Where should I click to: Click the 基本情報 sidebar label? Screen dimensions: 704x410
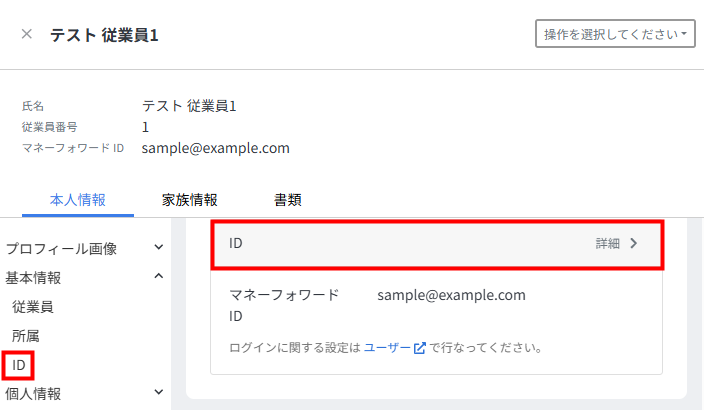(33, 277)
